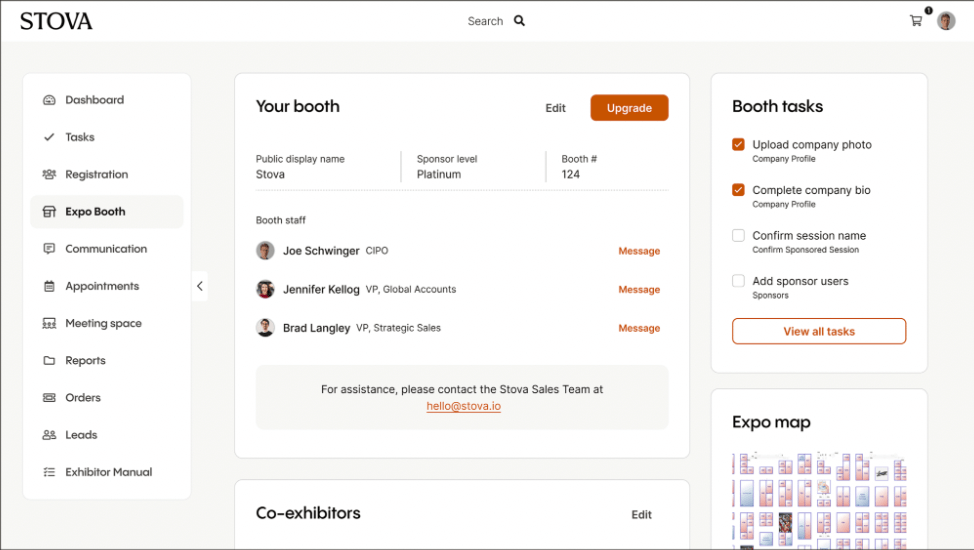This screenshot has height=550, width=974.
Task: Click the Appointments calendar icon
Action: tap(49, 286)
